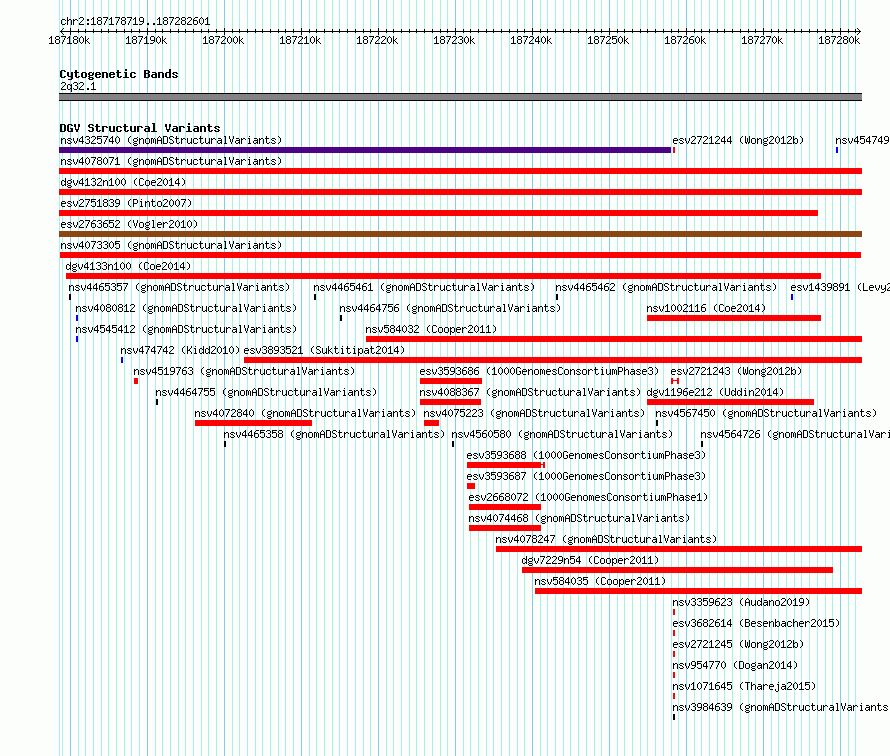
Task: Click esv3593687 1000Genomes Phase3 label
Action: point(586,476)
